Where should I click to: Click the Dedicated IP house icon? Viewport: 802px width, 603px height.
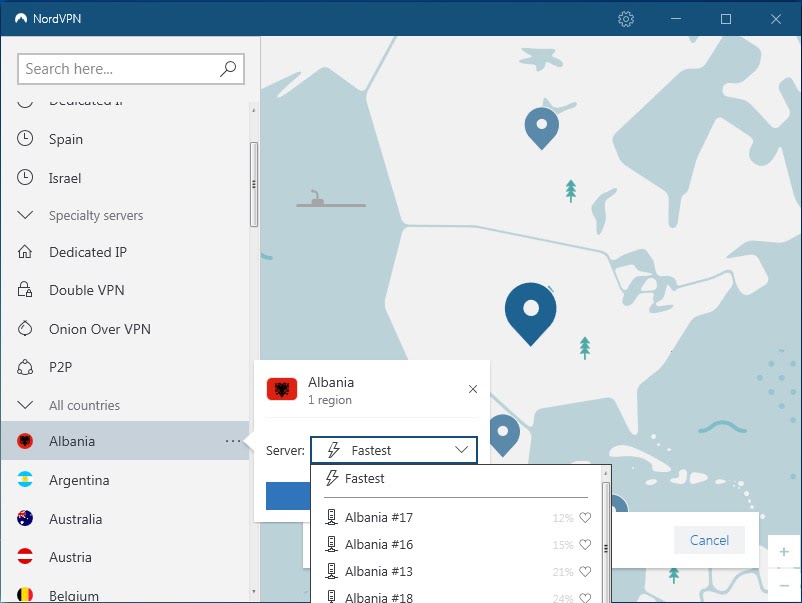coord(25,252)
